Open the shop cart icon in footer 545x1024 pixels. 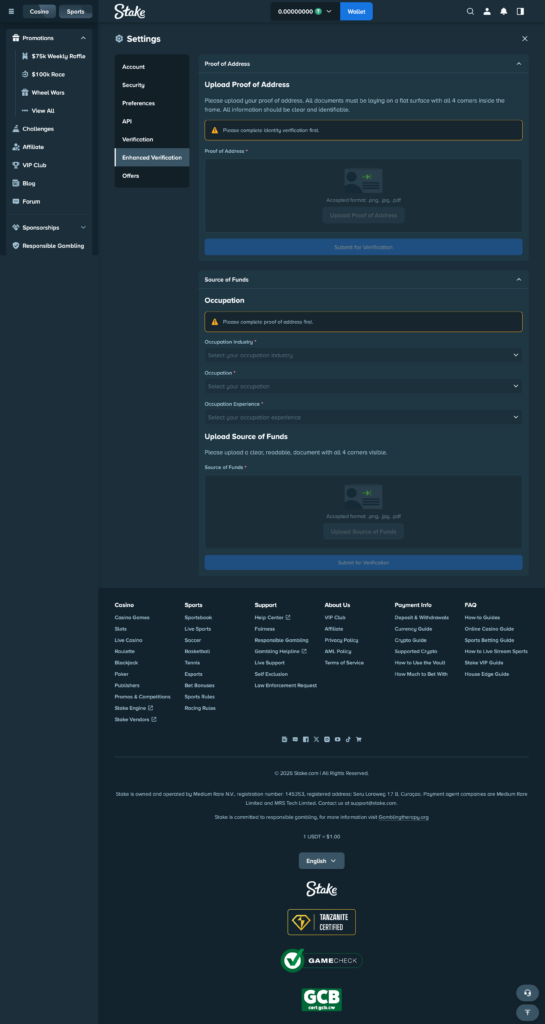pyautogui.click(x=358, y=739)
